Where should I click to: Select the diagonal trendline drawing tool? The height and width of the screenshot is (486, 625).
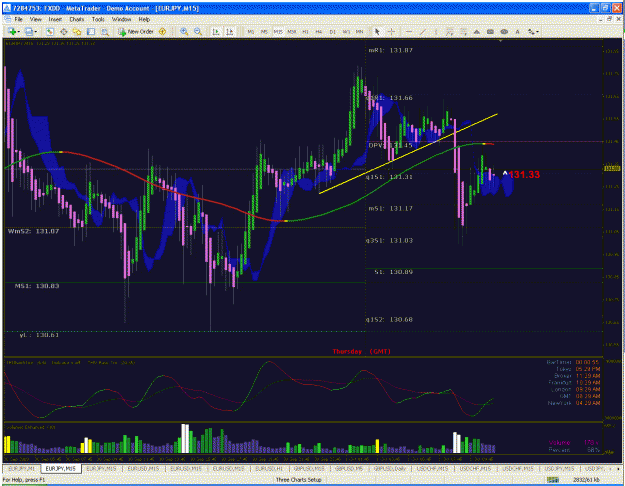[422, 31]
